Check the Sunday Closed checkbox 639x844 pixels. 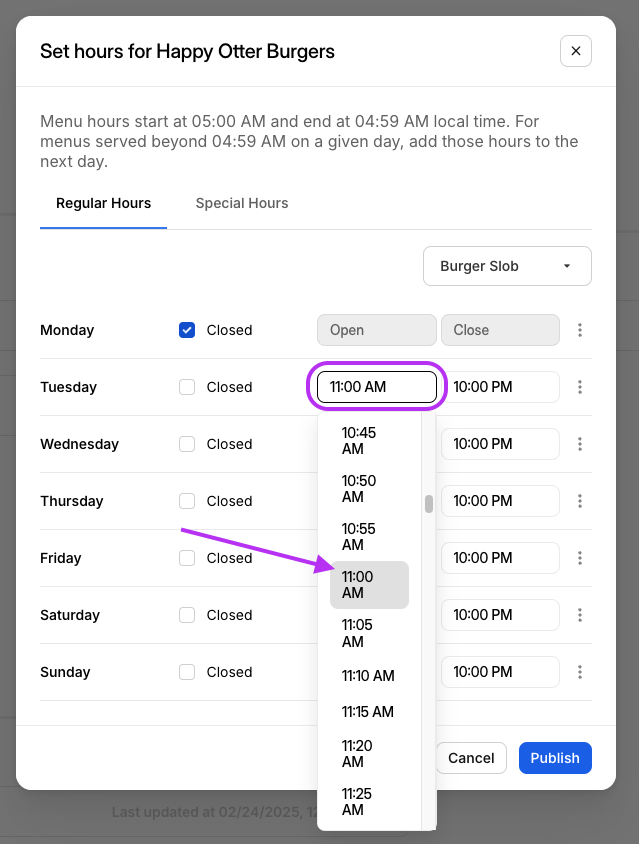[x=187, y=672]
